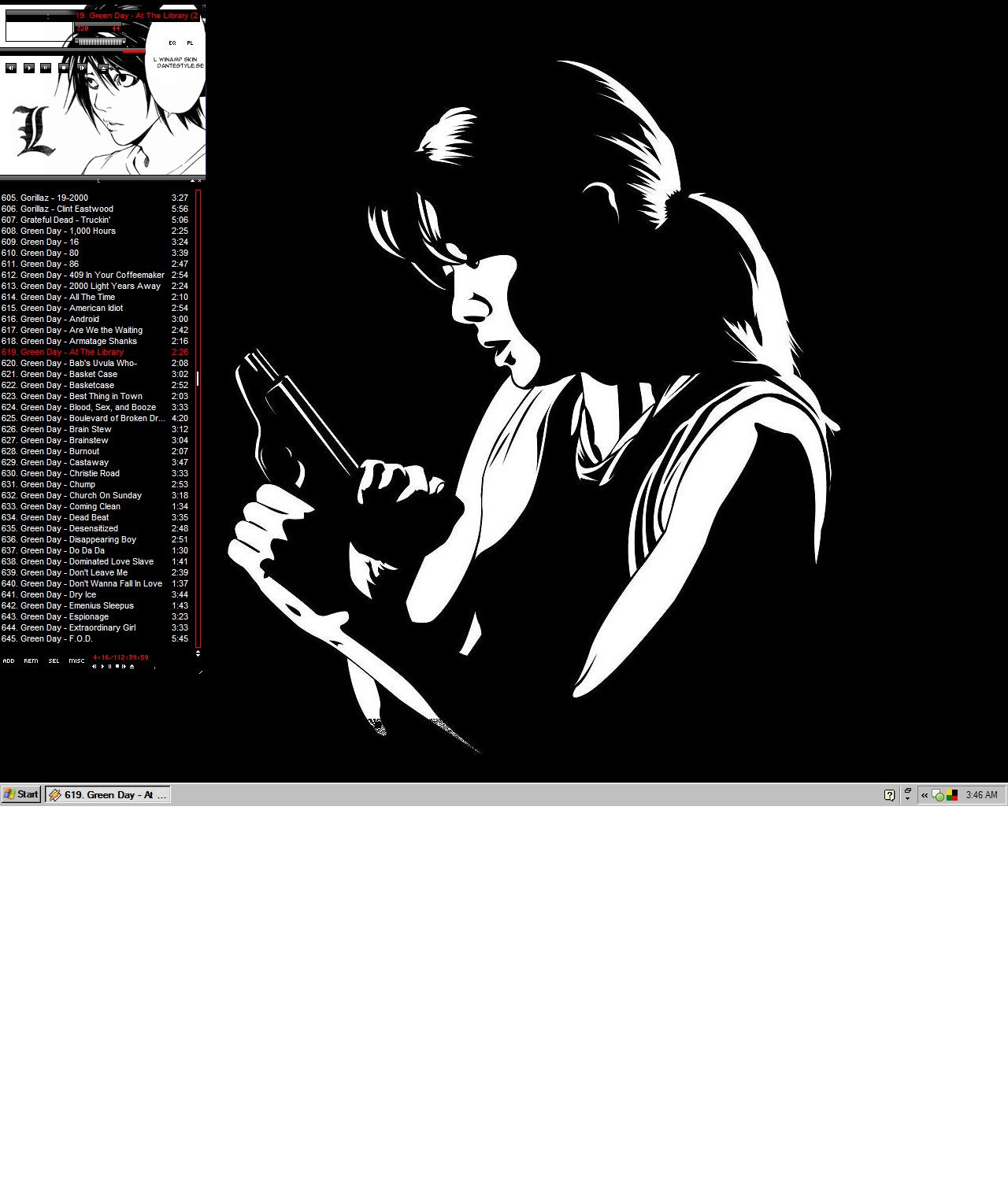Select highlighted track 619 At The Library
The image size is (1008, 1184).
click(94, 353)
